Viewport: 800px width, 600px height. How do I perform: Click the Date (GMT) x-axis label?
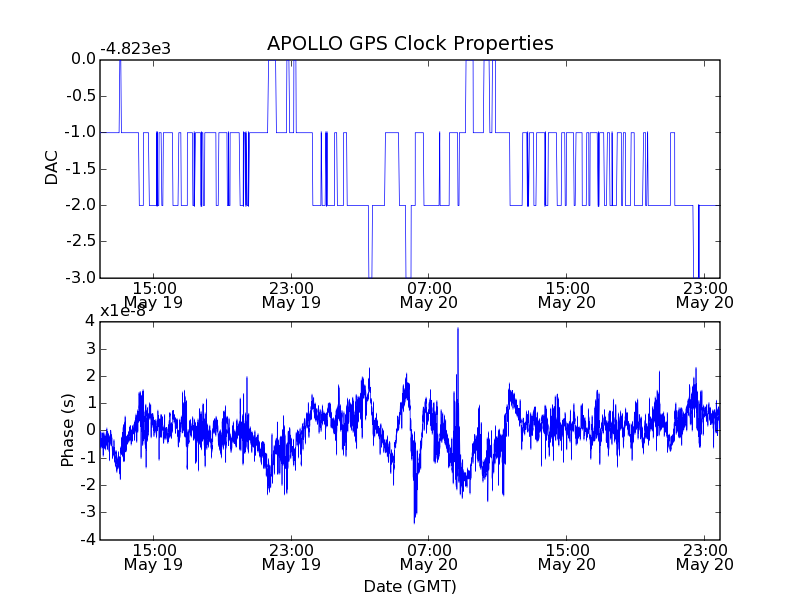pyautogui.click(x=410, y=587)
